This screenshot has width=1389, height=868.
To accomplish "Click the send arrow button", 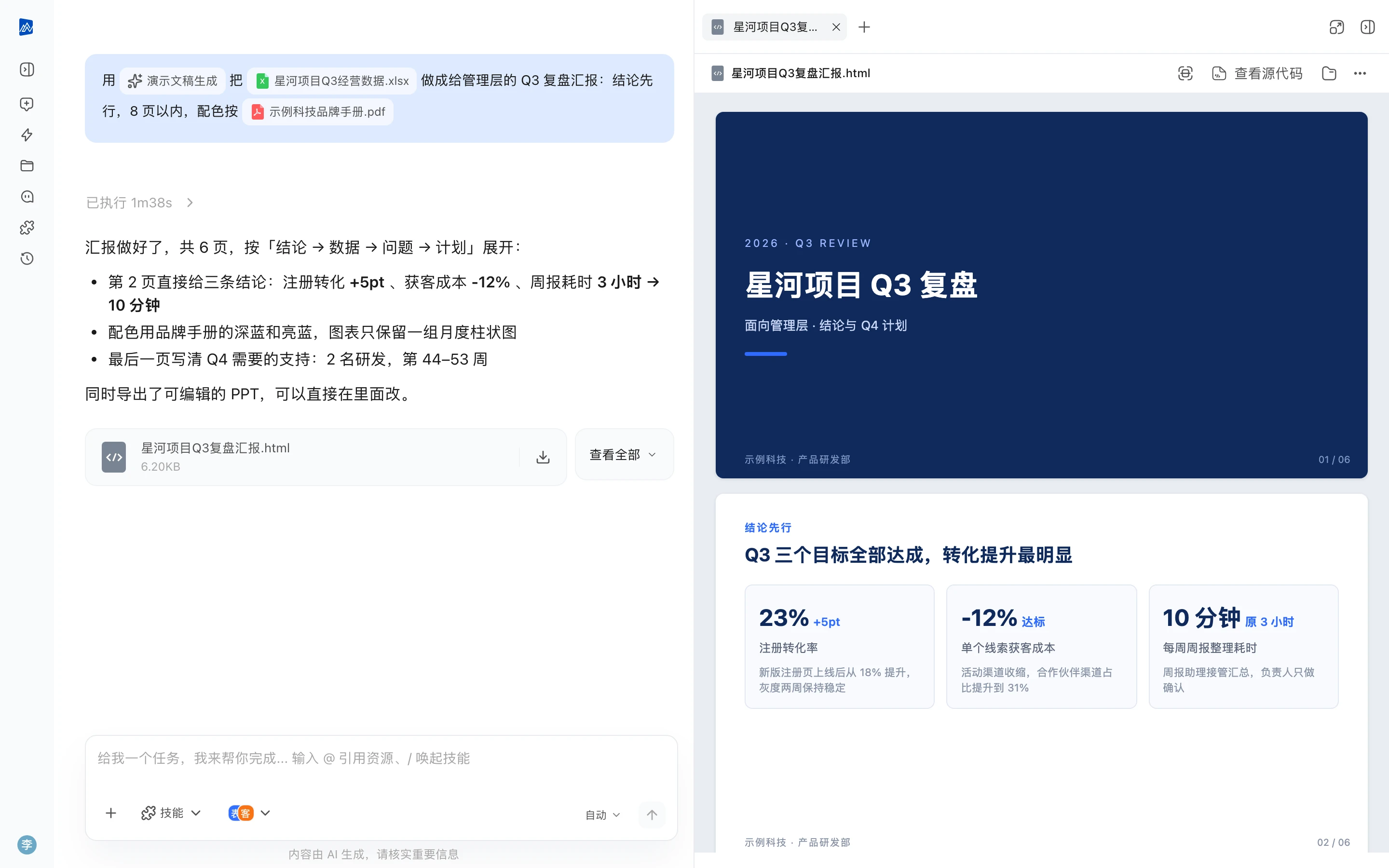I will tap(652, 814).
